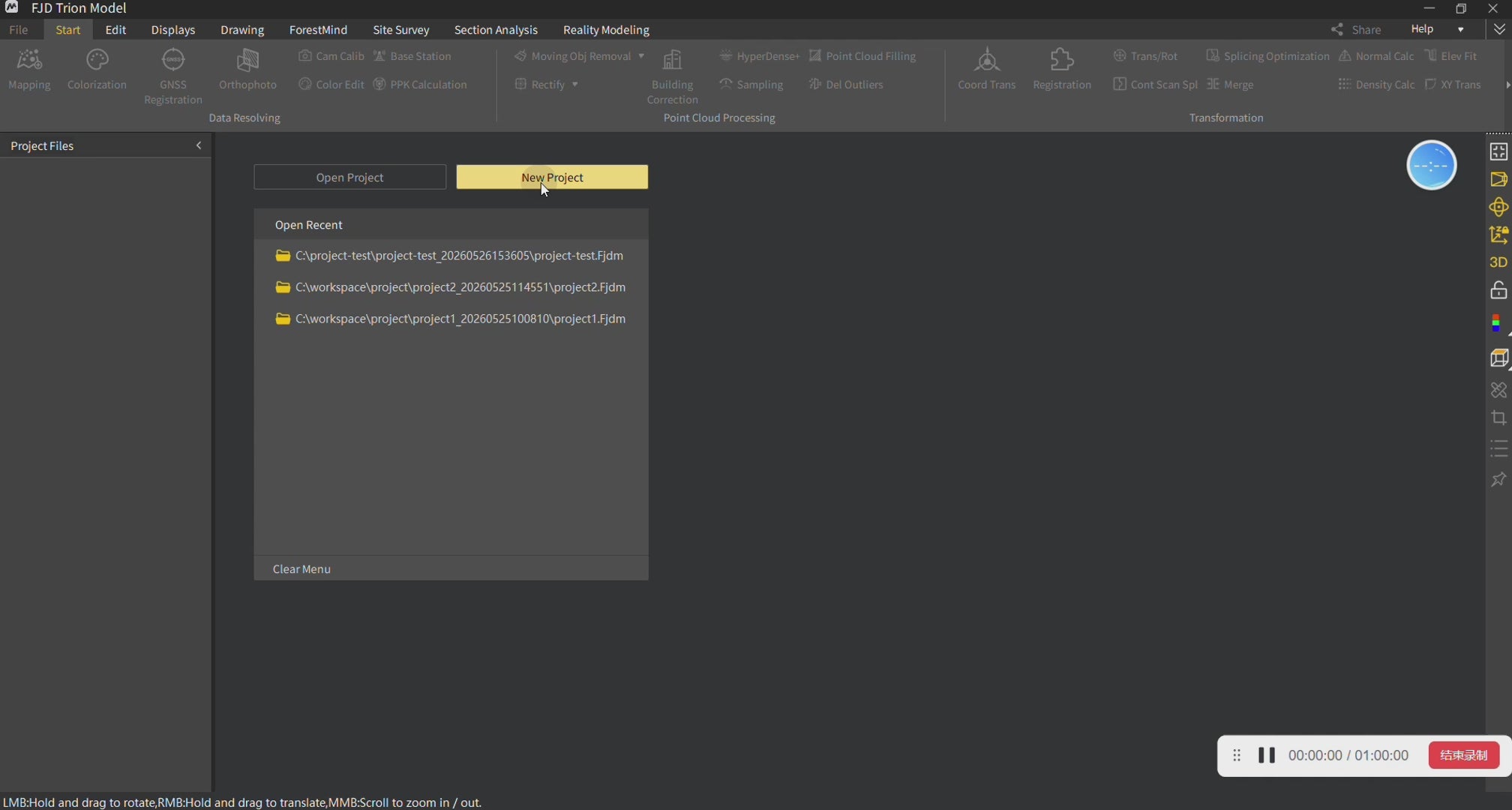Run Density Calc
Screen dimensions: 1512x810
click(1376, 85)
